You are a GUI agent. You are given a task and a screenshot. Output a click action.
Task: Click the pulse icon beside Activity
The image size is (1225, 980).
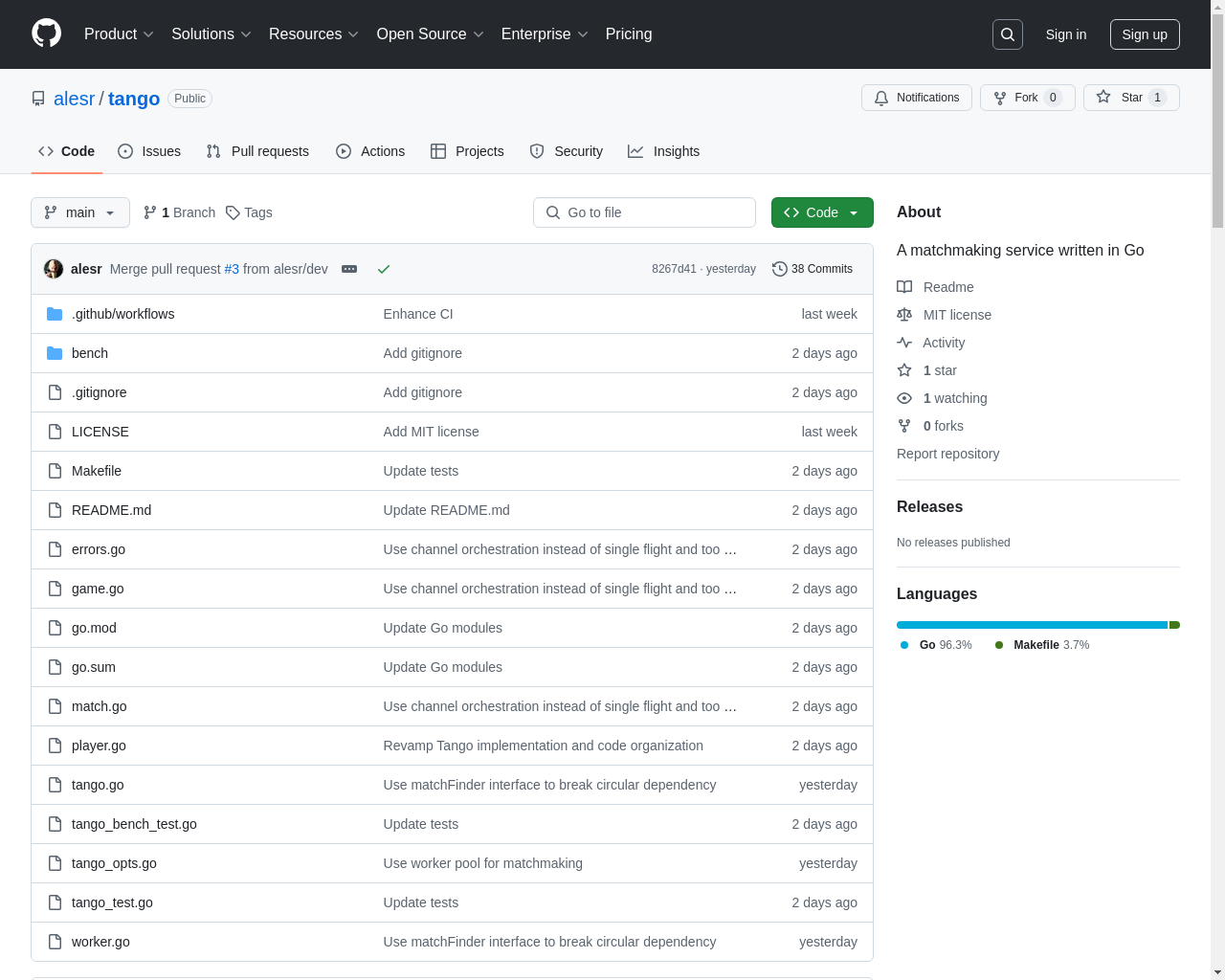pyautogui.click(x=904, y=343)
